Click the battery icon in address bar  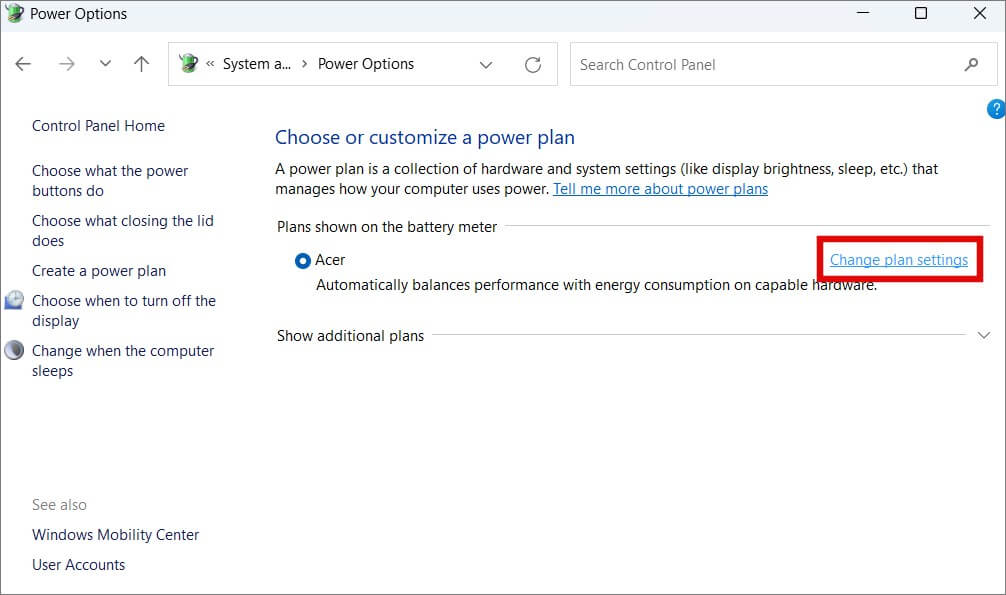[x=188, y=64]
